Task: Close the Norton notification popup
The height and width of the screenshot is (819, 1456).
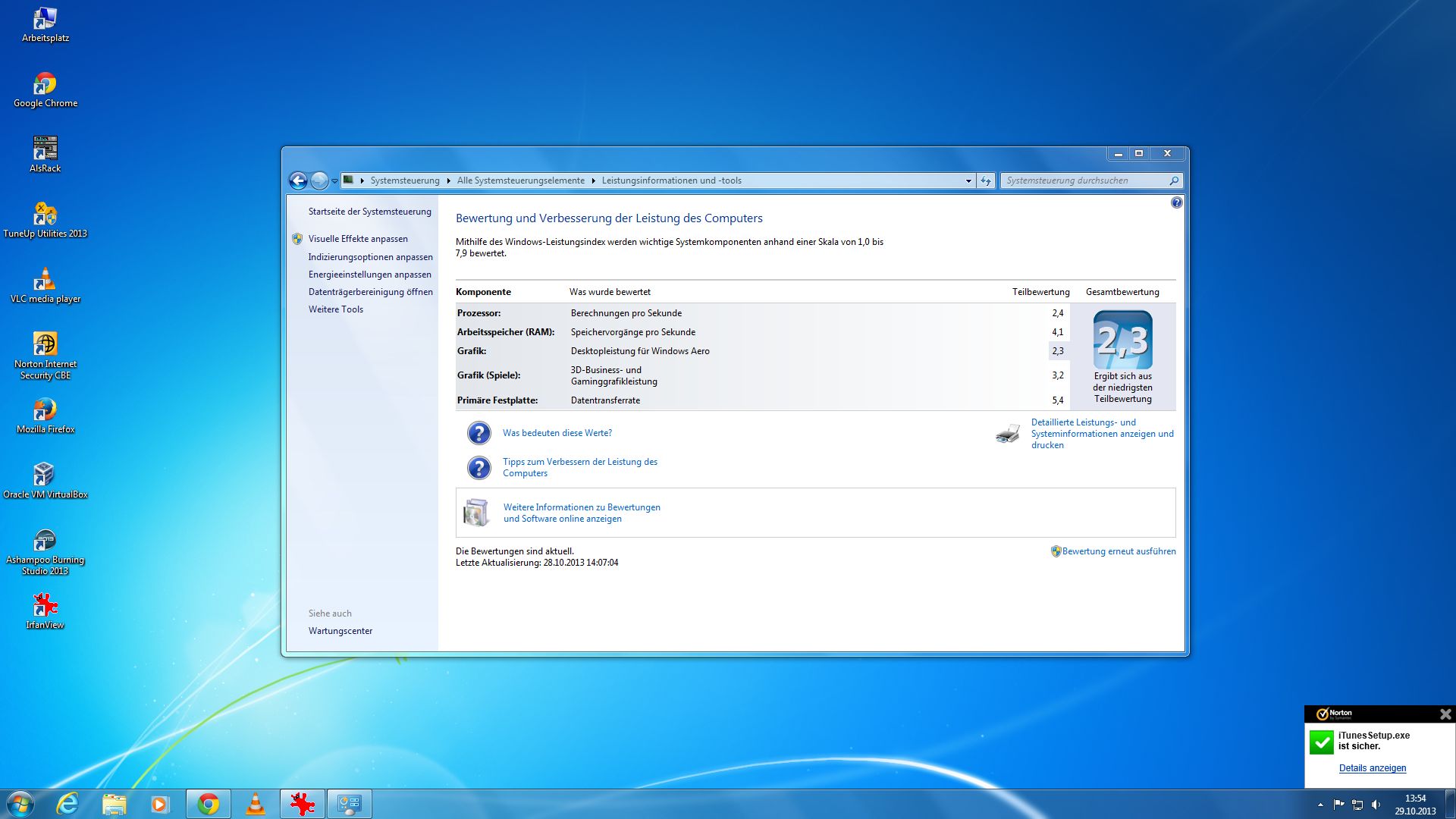Action: pos(1445,714)
